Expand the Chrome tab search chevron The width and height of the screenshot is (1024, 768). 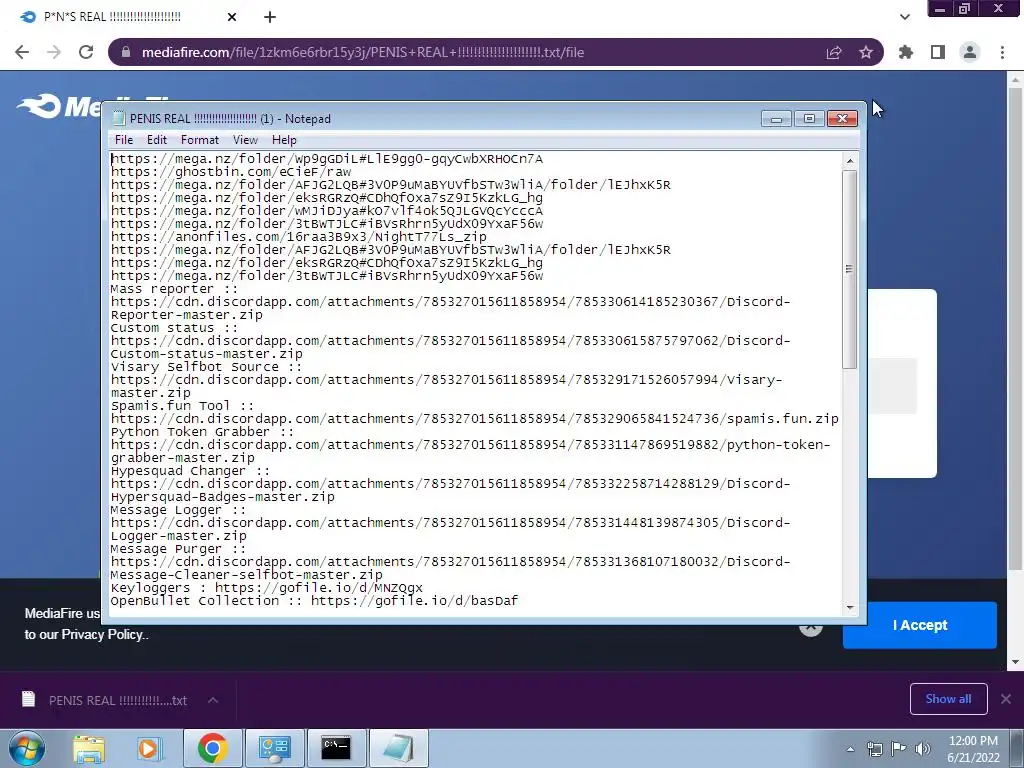coord(904,17)
